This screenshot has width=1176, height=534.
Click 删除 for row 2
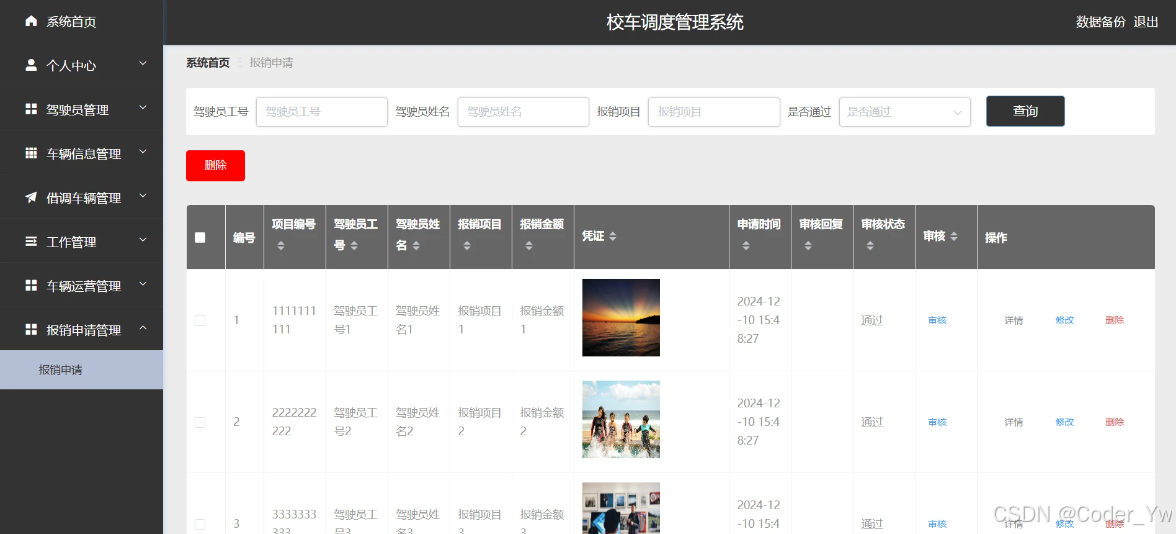pyautogui.click(x=1114, y=422)
